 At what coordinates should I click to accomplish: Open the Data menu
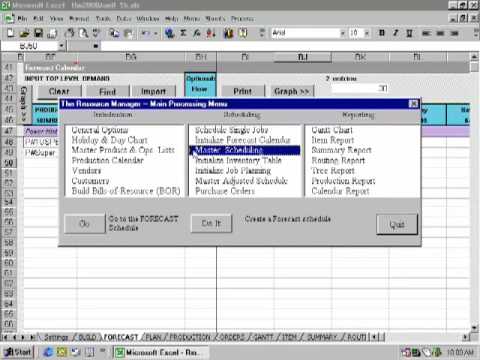(124, 19)
